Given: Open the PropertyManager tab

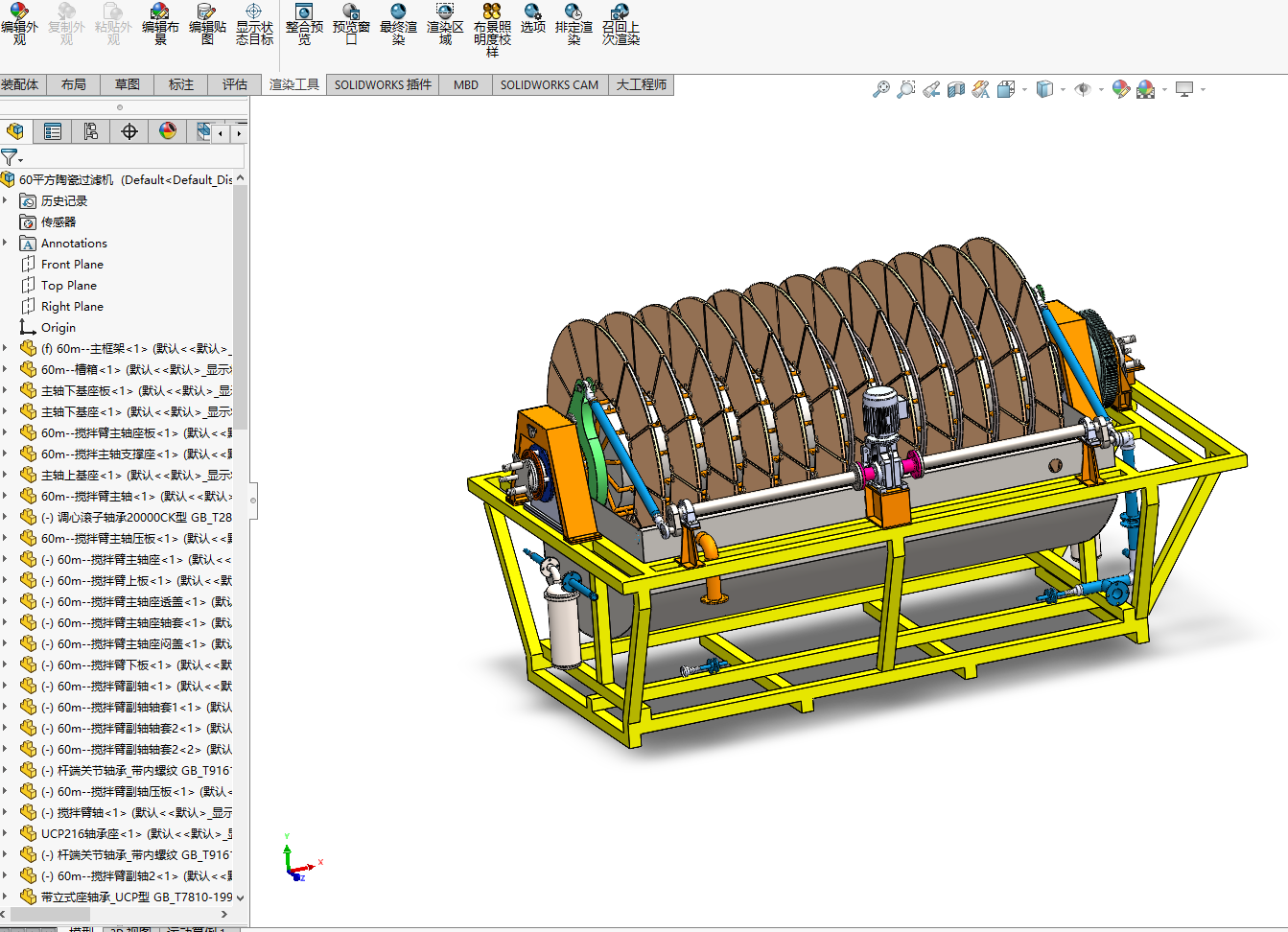Looking at the screenshot, I should pos(53,131).
